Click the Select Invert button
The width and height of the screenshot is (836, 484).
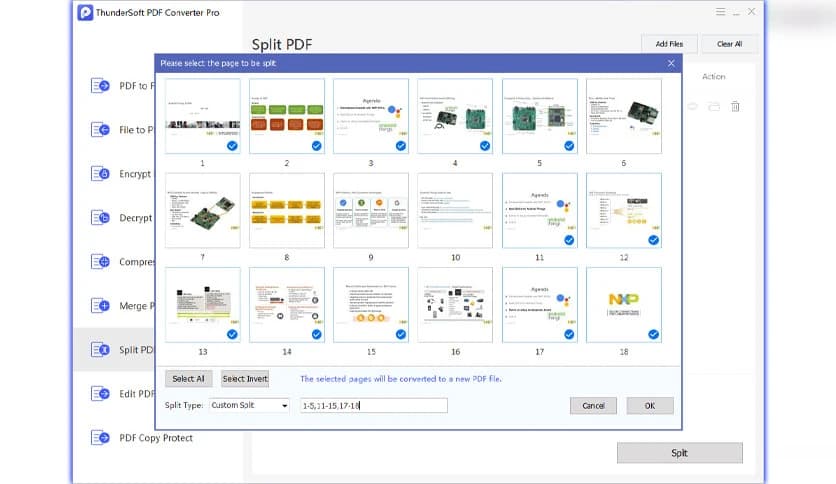point(245,378)
